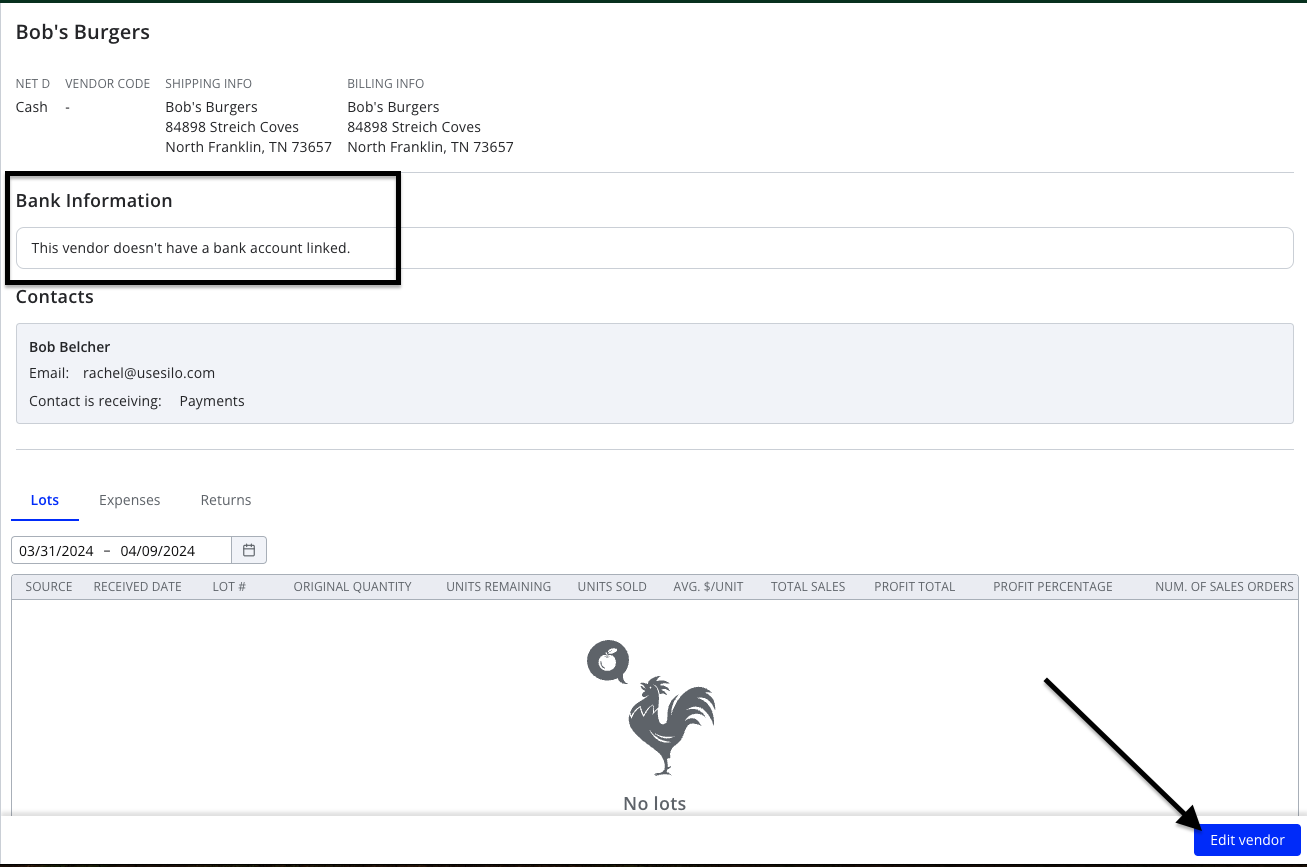Screen dimensions: 1307x867
Task: Click the start date 03/31/2024 field
Action: click(56, 551)
